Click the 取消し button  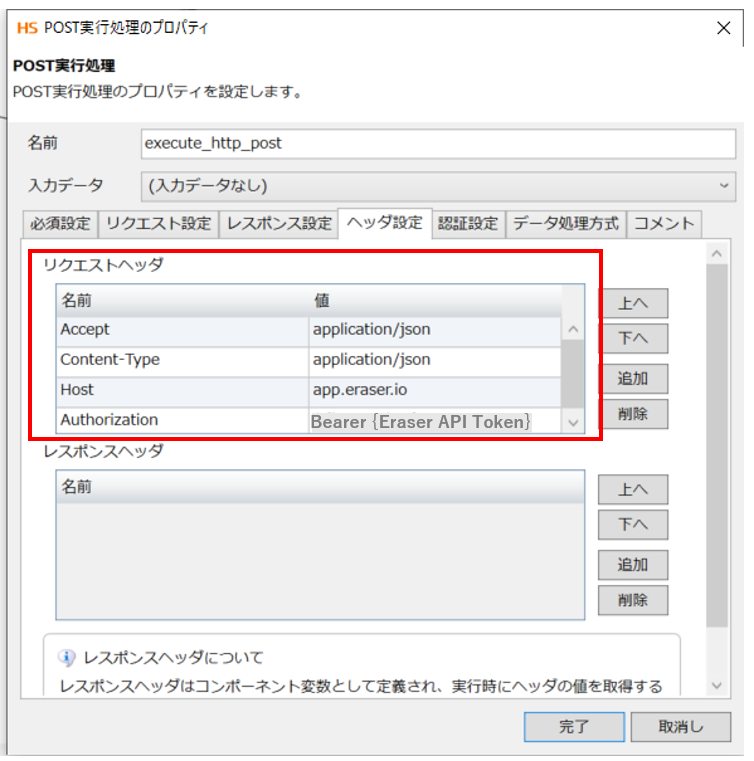pyautogui.click(x=681, y=727)
